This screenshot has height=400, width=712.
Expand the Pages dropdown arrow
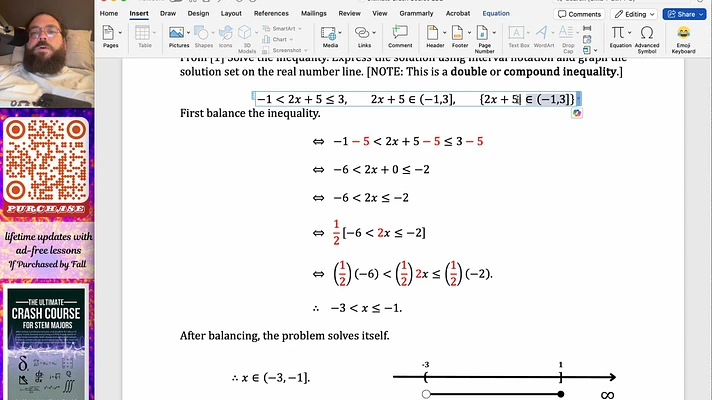tap(120, 33)
